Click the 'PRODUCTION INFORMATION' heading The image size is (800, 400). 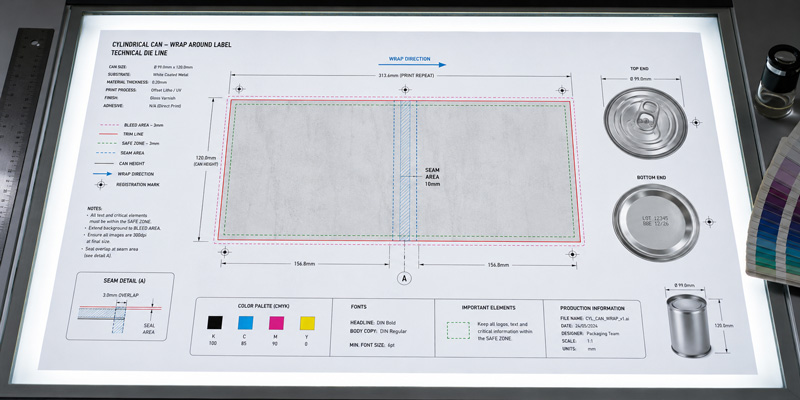[x=592, y=308]
